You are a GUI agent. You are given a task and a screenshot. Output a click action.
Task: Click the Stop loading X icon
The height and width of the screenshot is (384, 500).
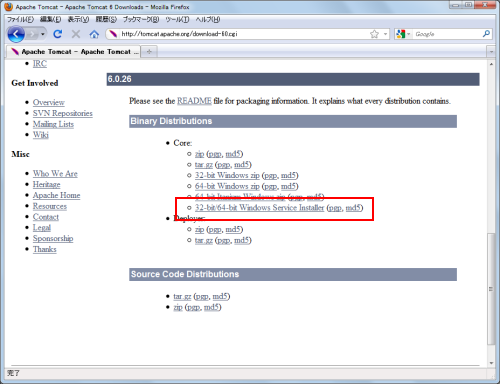[76, 34]
